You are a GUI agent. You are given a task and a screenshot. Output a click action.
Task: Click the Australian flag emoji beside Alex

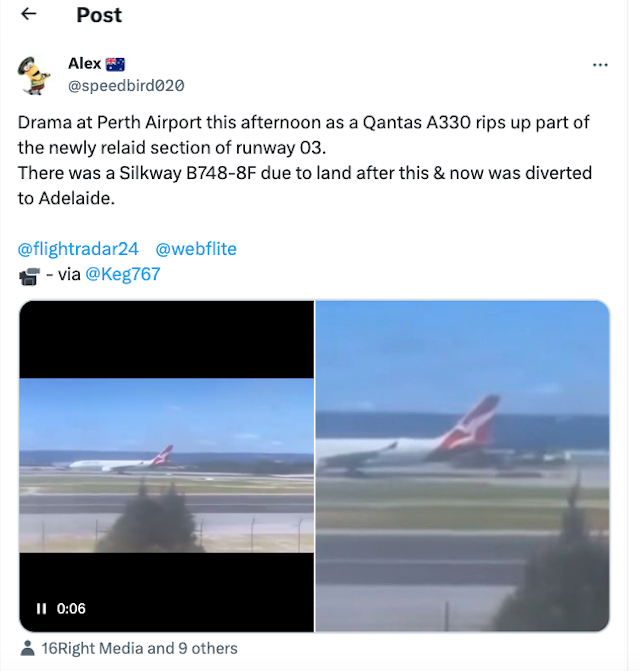click(x=115, y=64)
